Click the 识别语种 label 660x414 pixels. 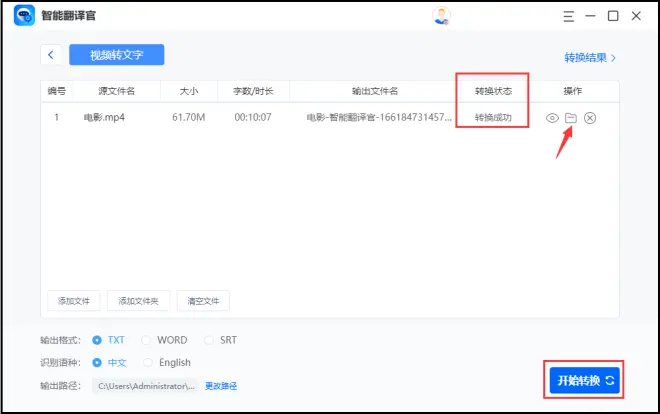click(x=60, y=362)
